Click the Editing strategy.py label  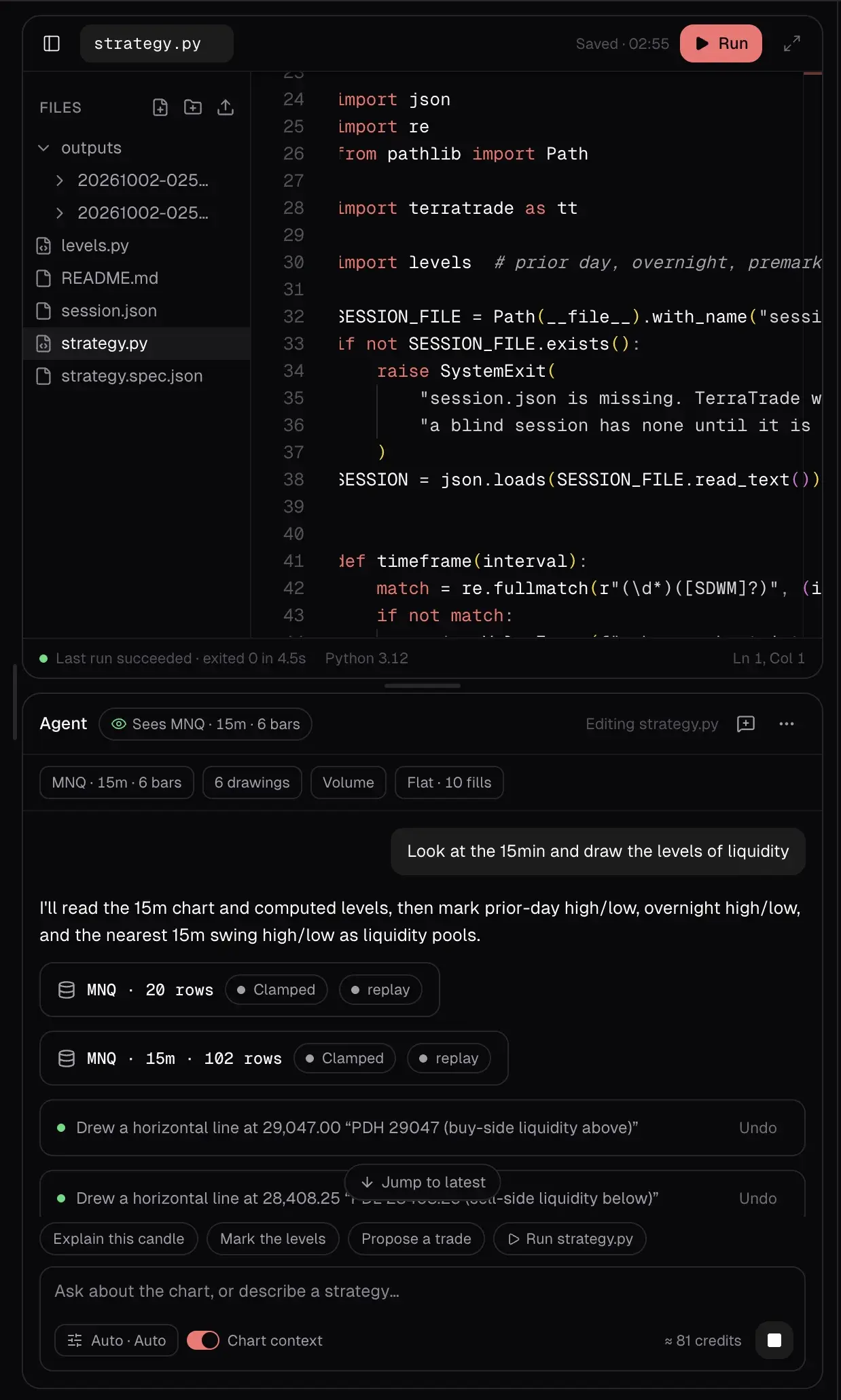pos(652,724)
